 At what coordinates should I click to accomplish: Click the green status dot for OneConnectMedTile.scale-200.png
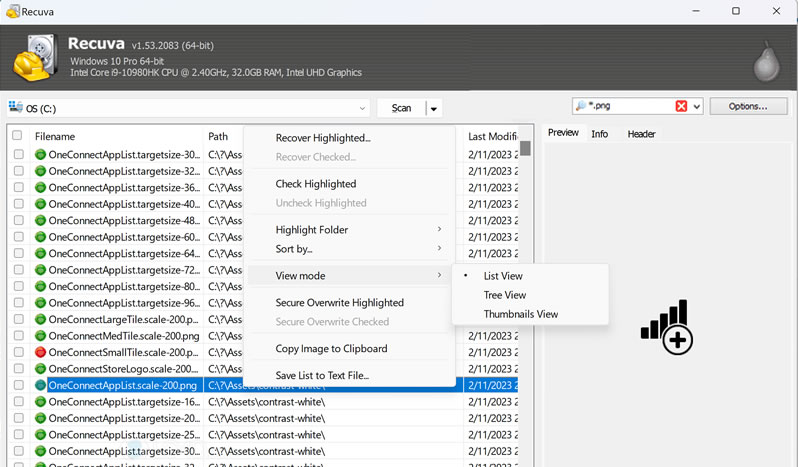tap(40, 336)
